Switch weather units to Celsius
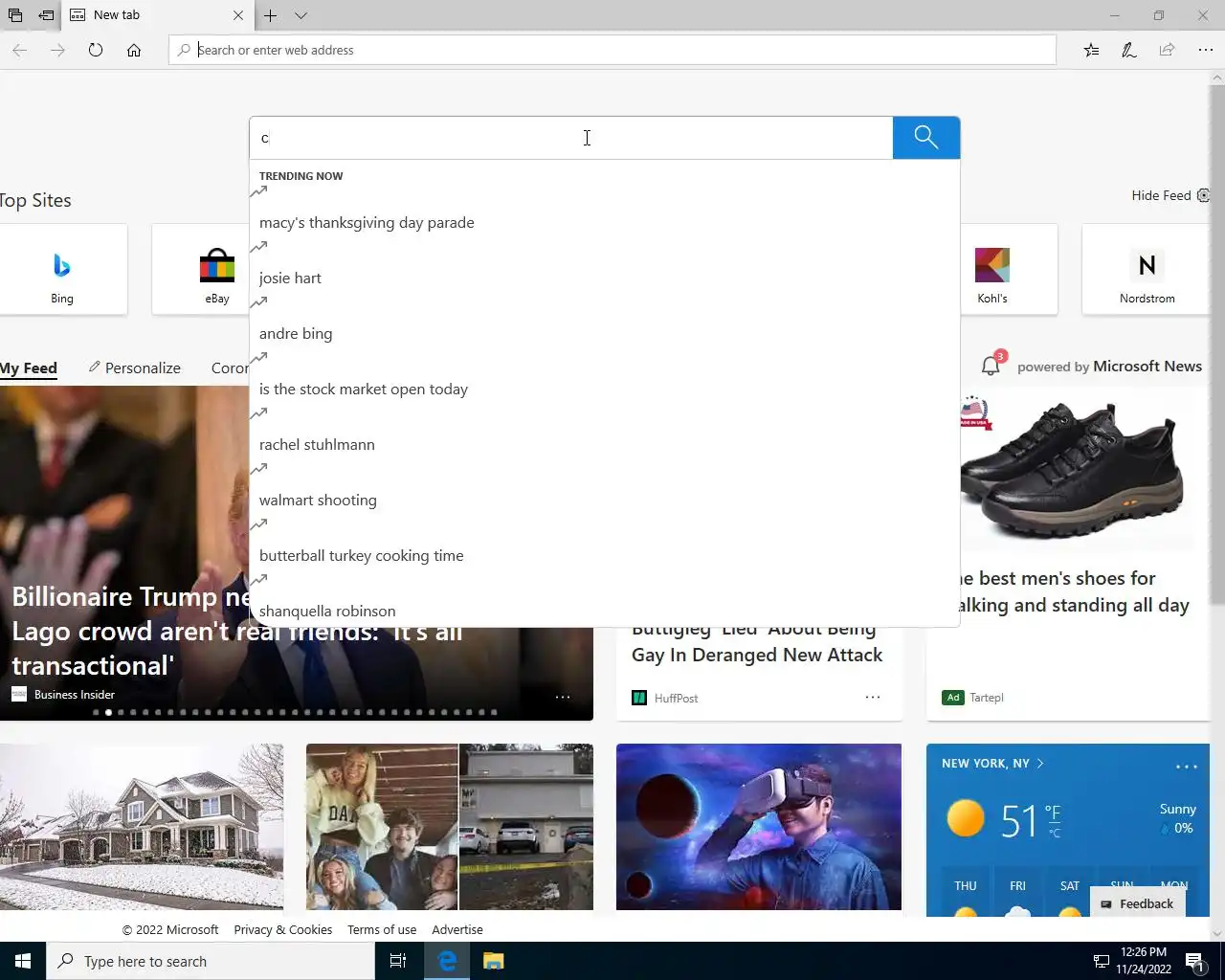The image size is (1225, 980). [1054, 834]
